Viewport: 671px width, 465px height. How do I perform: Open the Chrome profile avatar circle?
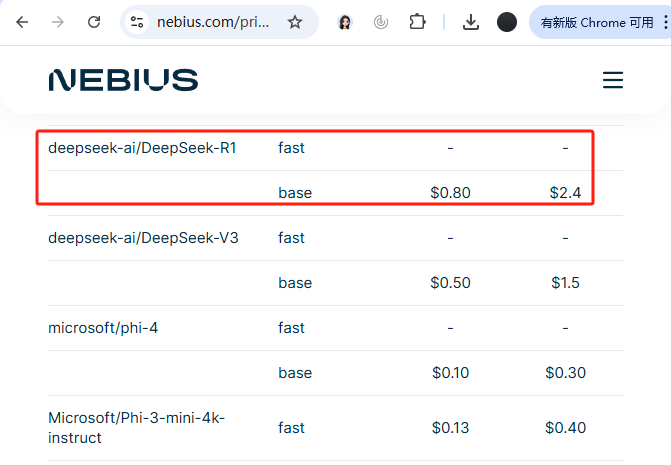pyautogui.click(x=507, y=22)
